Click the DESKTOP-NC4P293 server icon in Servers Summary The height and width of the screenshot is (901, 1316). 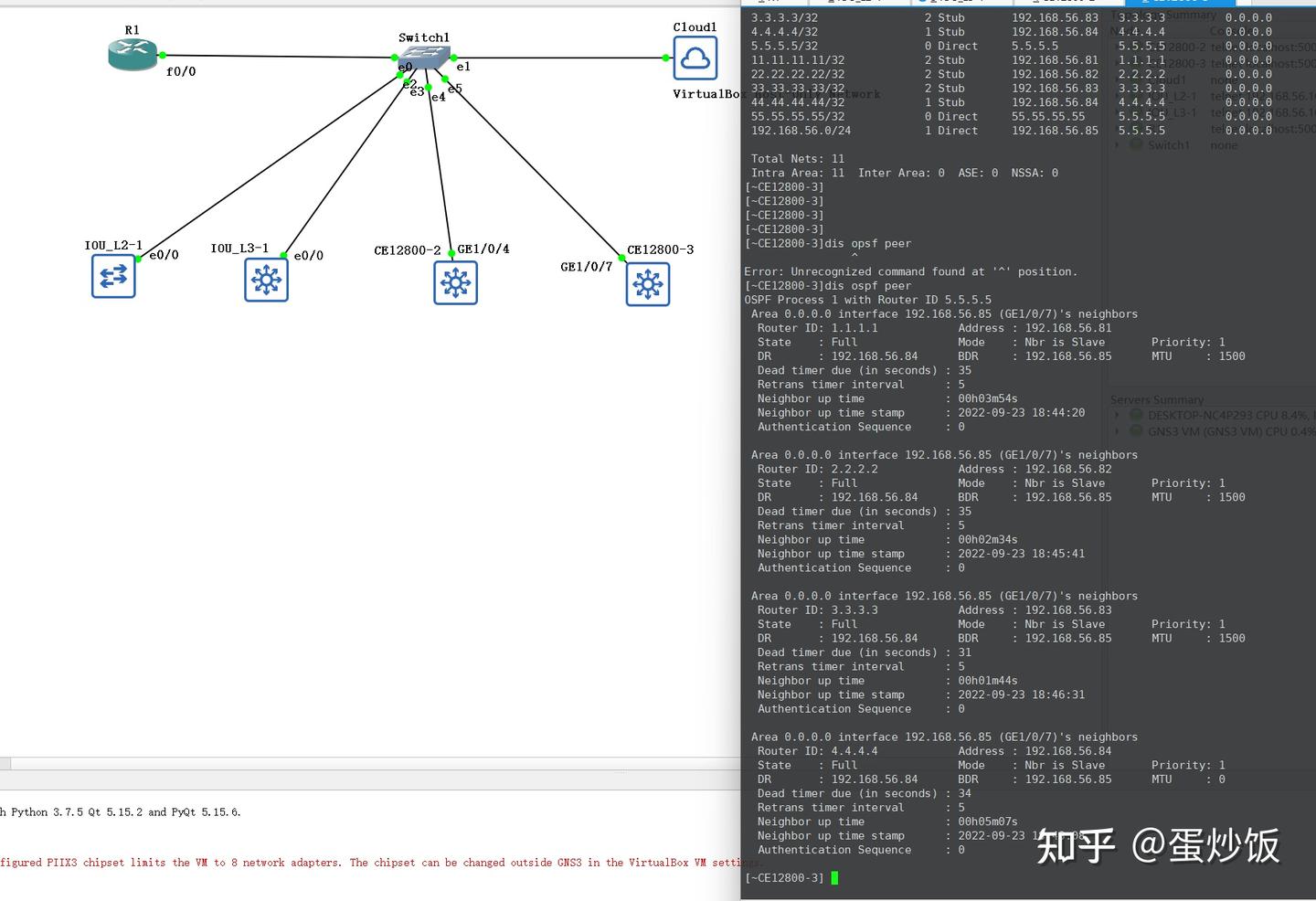pos(1135,414)
